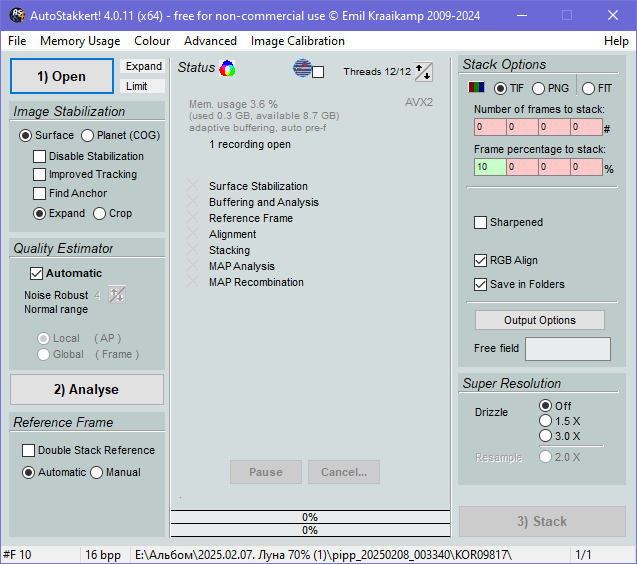The width and height of the screenshot is (637, 564).
Task: Toggle the Sharpened checkbox
Action: 481,223
